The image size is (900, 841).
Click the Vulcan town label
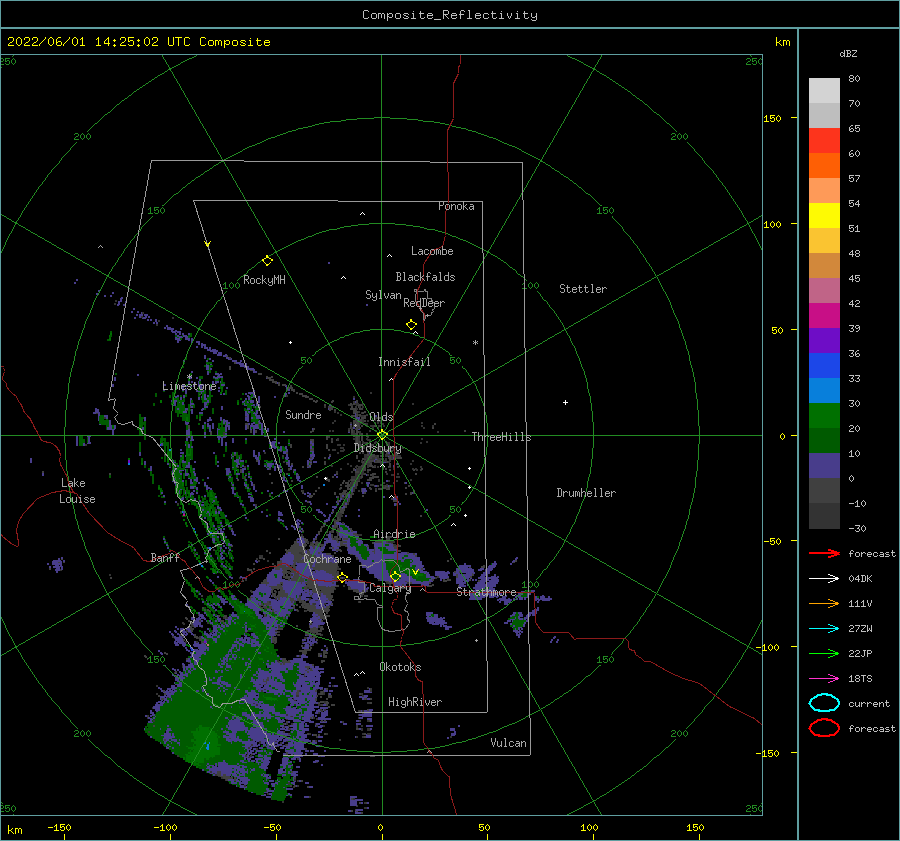coord(508,743)
